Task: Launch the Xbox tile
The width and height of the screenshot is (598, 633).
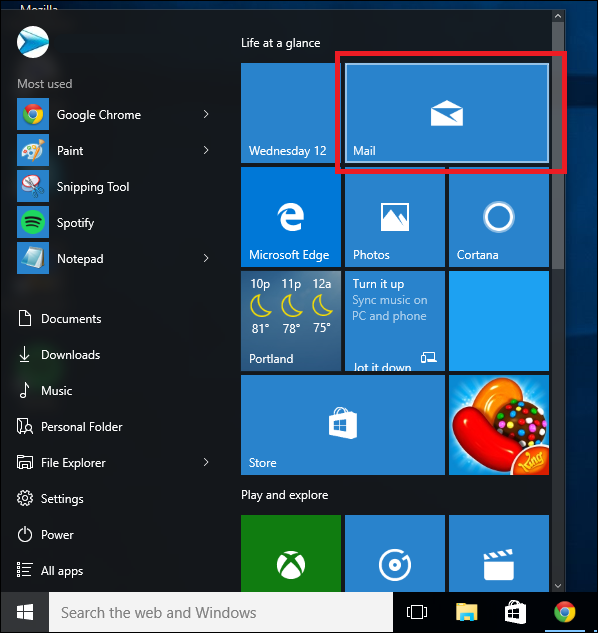Action: coord(291,553)
